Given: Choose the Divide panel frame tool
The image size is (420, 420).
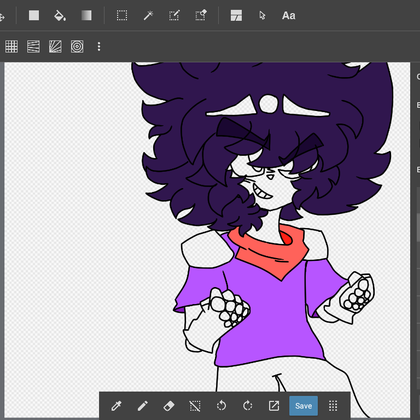Looking at the screenshot, I should pos(236,15).
